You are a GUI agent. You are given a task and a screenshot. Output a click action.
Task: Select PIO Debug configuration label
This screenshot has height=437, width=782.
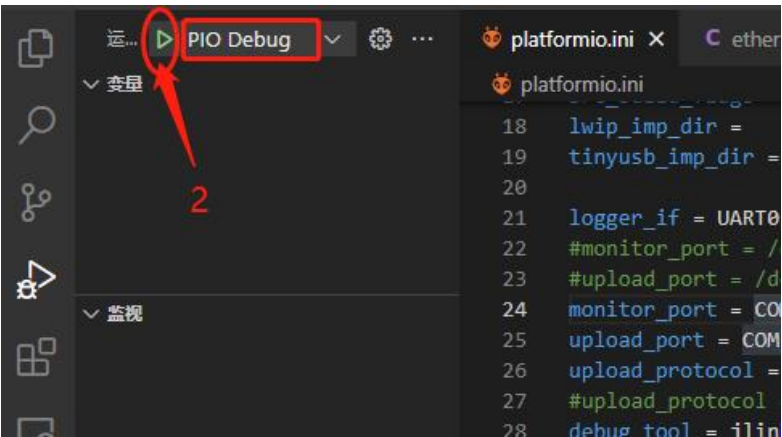239,39
